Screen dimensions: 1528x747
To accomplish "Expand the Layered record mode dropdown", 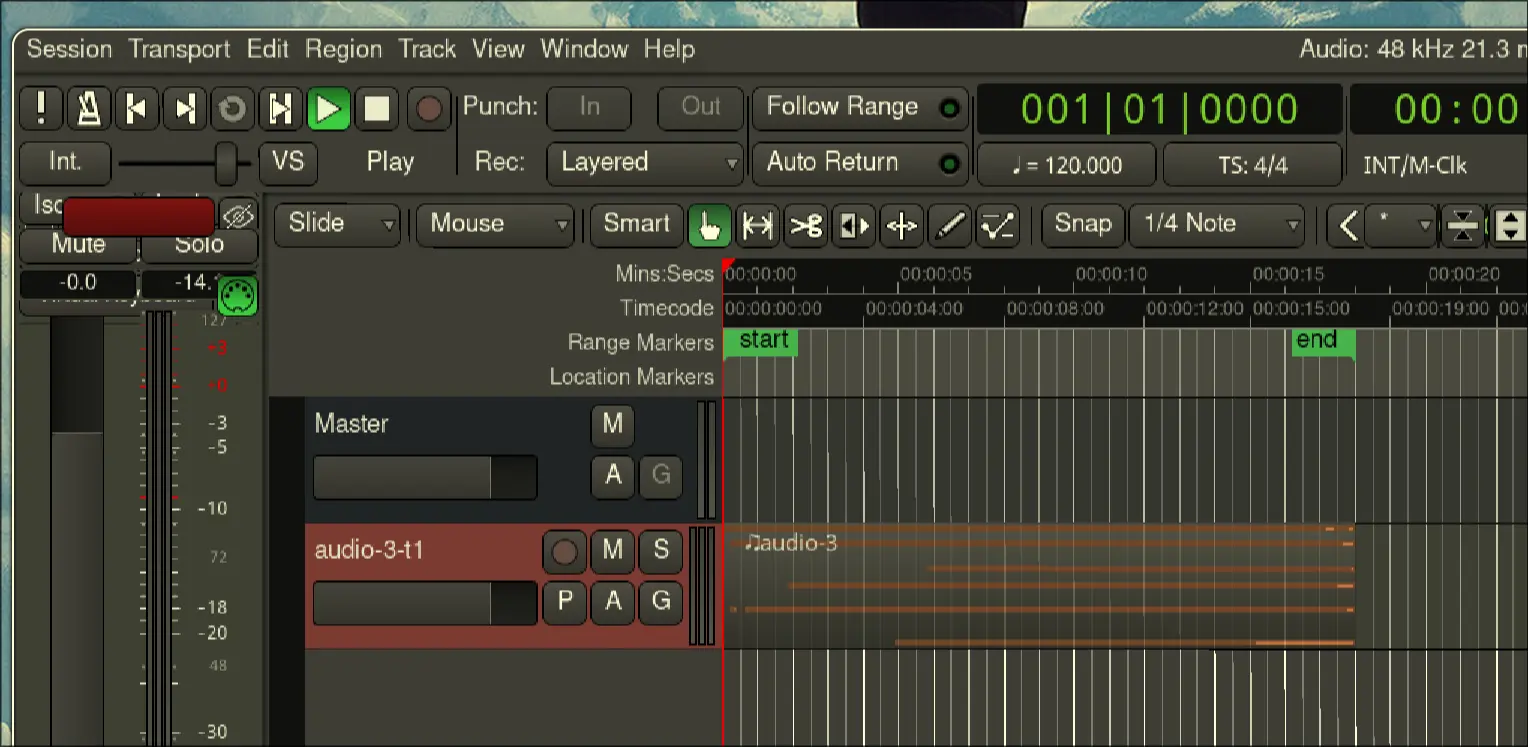I will point(645,163).
